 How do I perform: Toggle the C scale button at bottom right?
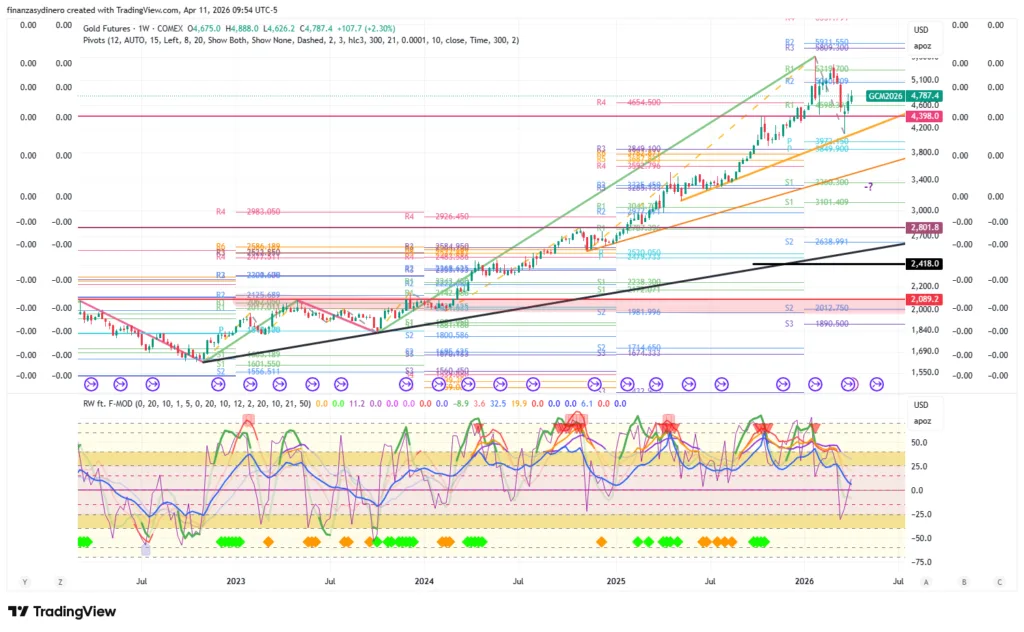point(999,581)
